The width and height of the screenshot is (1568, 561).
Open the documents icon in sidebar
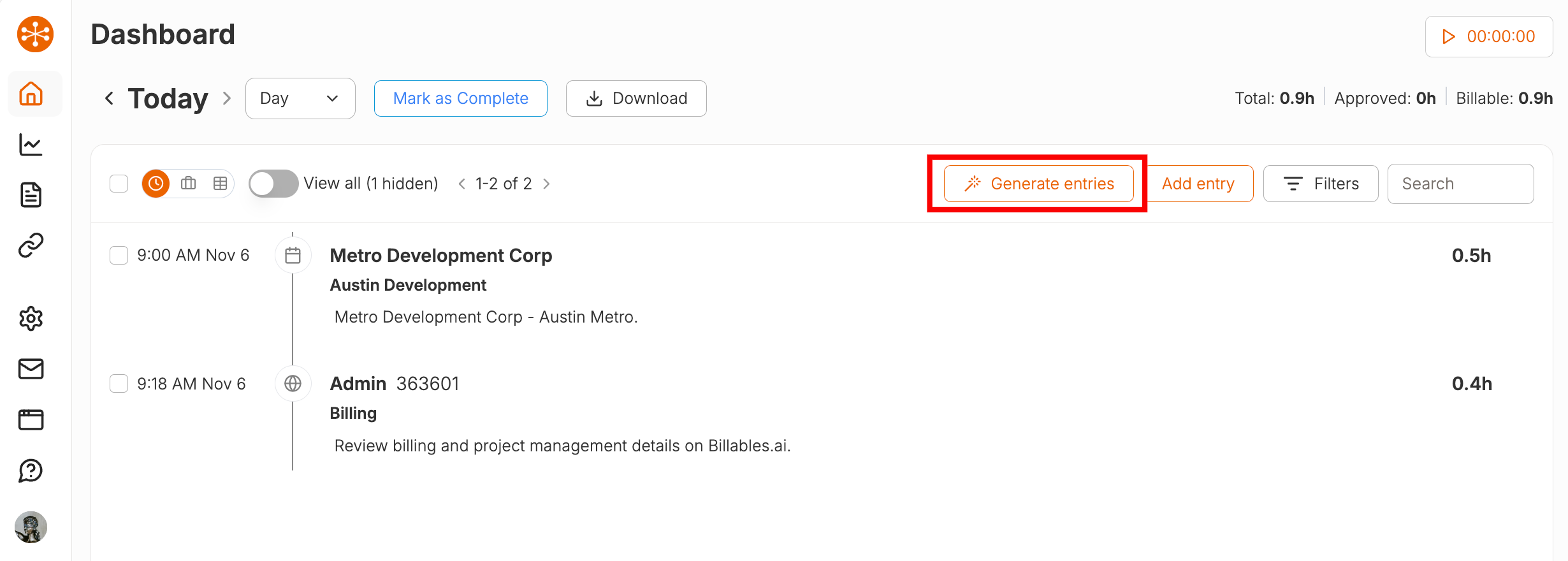[31, 195]
